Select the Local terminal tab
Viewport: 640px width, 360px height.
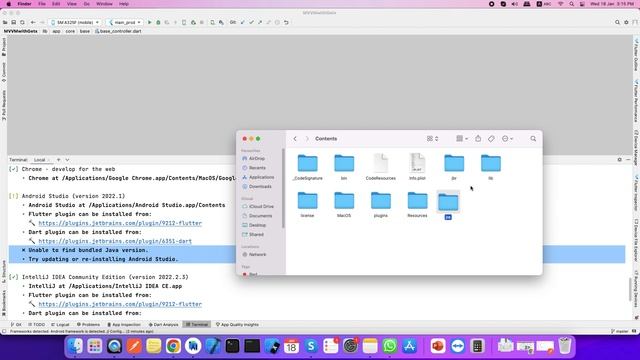pyautogui.click(x=40, y=160)
